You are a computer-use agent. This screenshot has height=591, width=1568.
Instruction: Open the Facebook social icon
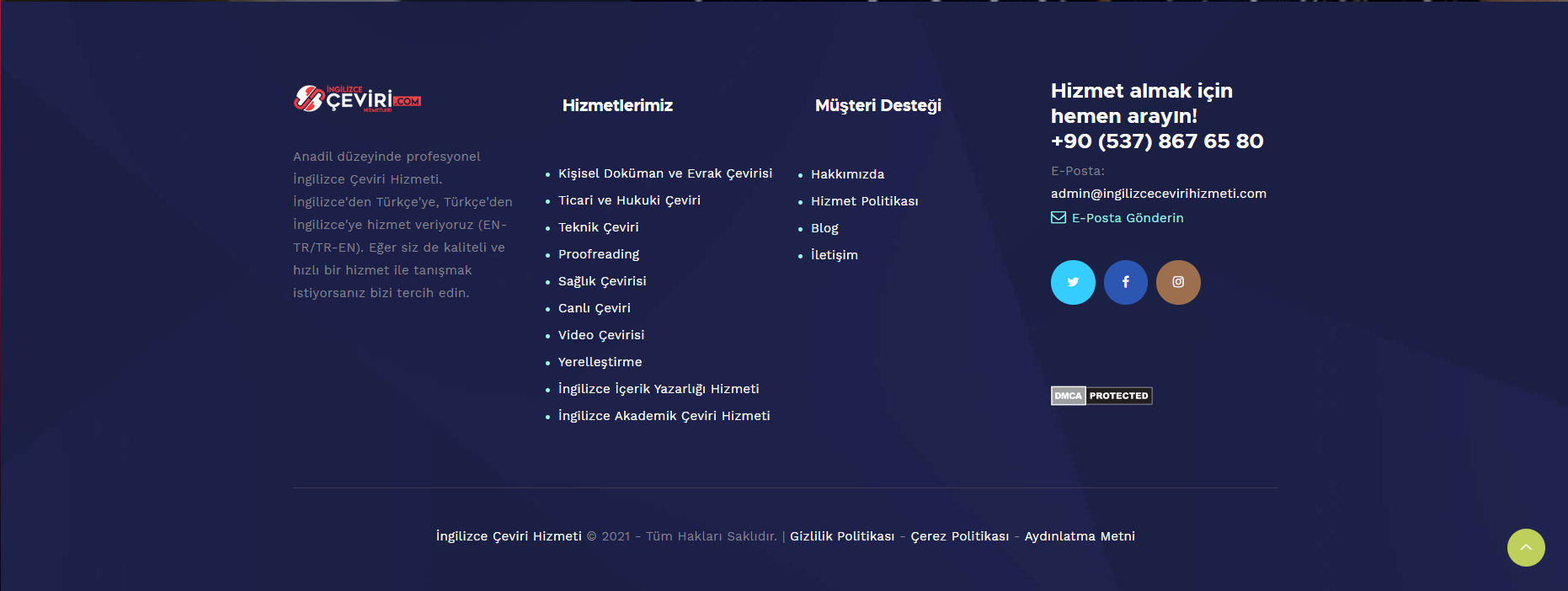[x=1126, y=282]
